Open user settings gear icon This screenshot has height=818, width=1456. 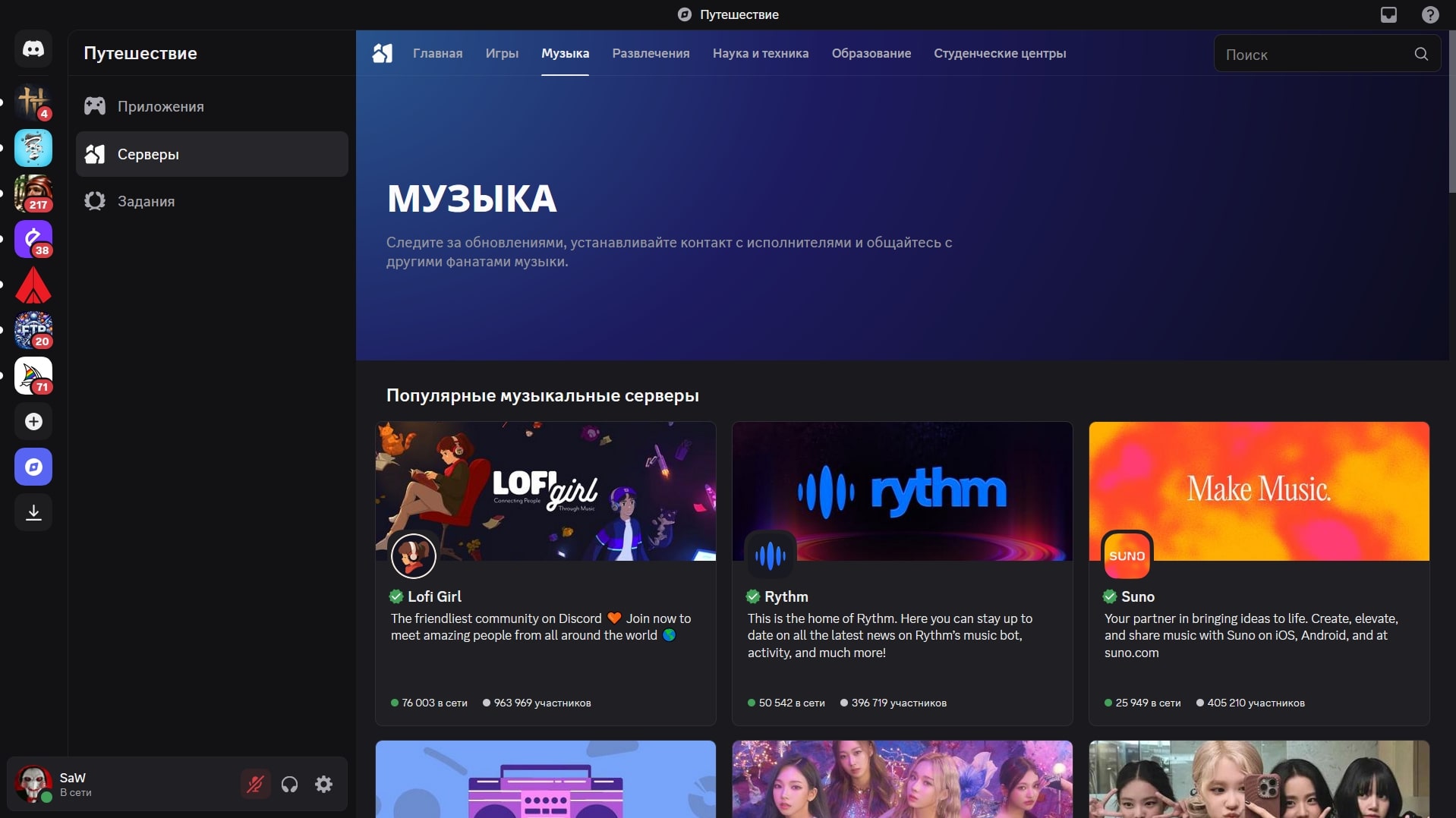click(324, 784)
